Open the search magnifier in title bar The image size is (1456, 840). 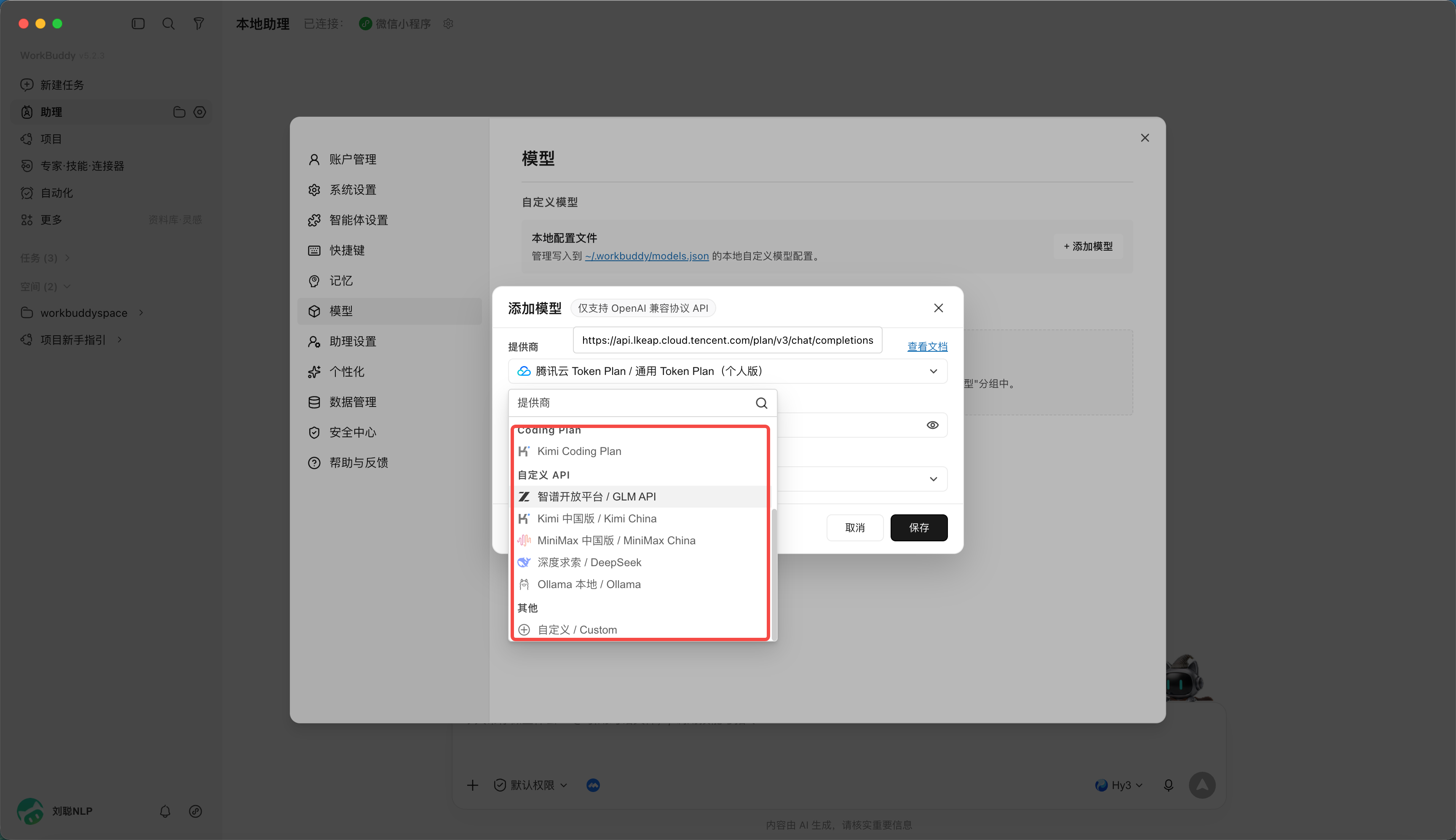click(x=169, y=24)
